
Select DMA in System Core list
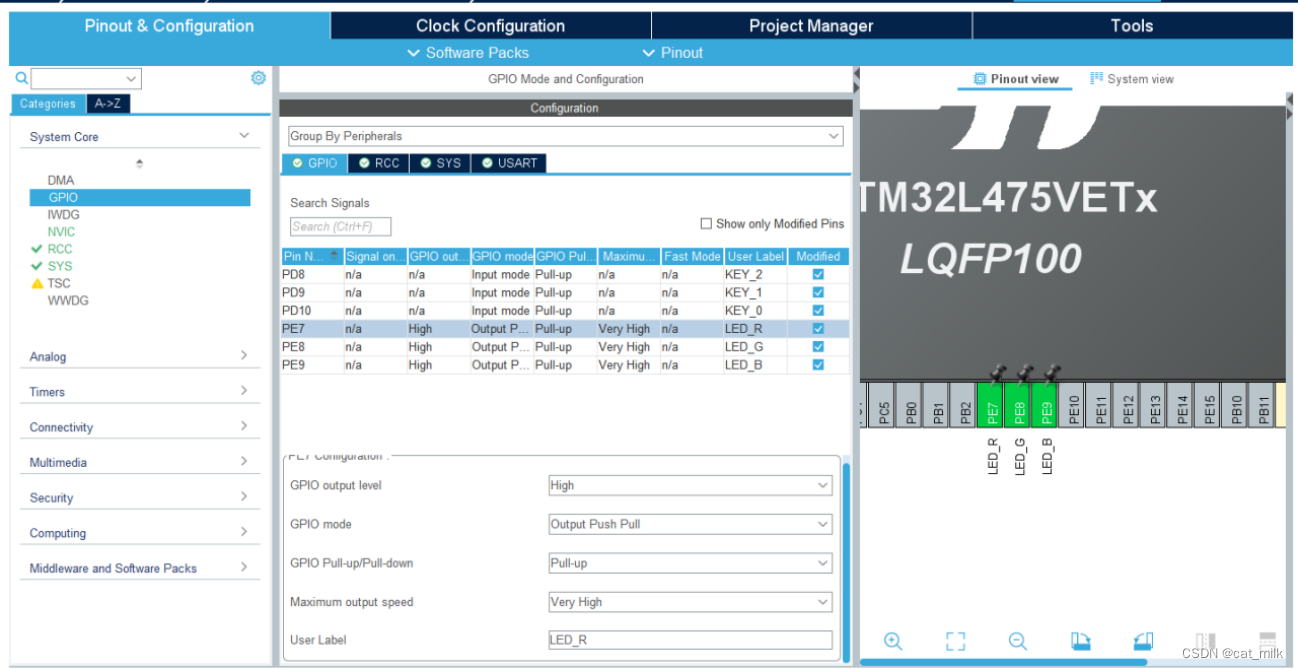[60, 180]
